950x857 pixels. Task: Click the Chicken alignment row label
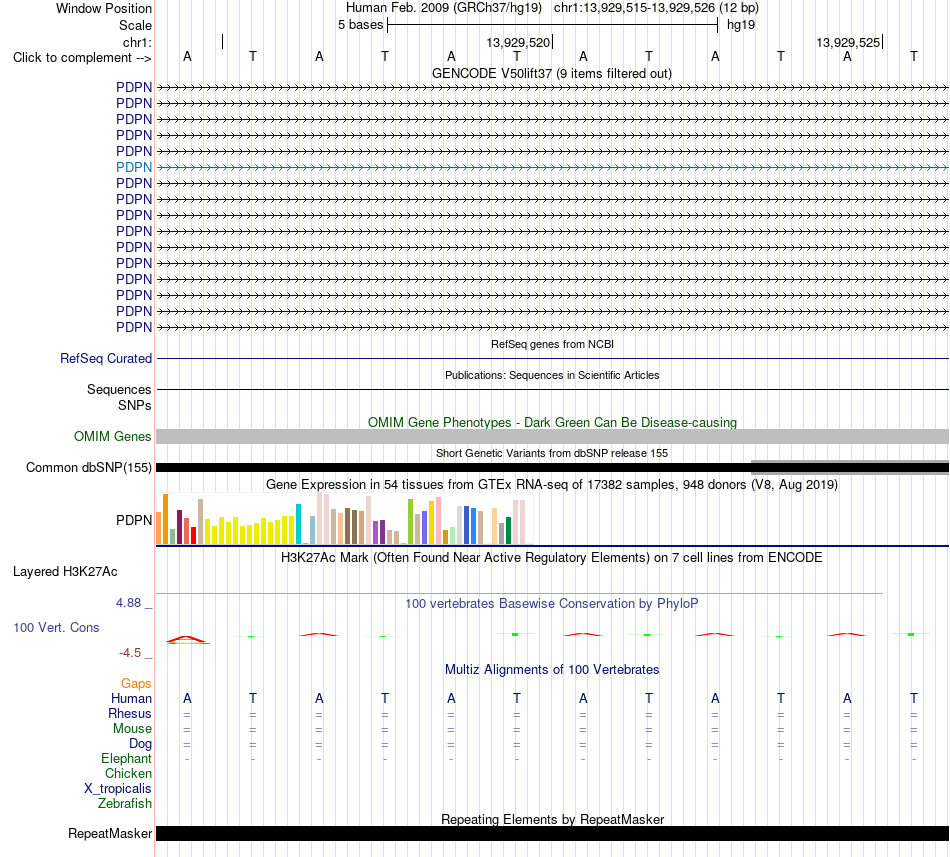tap(128, 773)
